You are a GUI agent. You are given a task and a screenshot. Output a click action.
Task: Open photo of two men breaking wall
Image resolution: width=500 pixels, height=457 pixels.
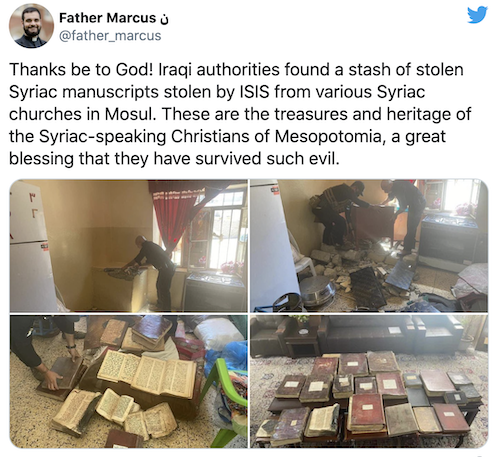pyautogui.click(x=369, y=246)
